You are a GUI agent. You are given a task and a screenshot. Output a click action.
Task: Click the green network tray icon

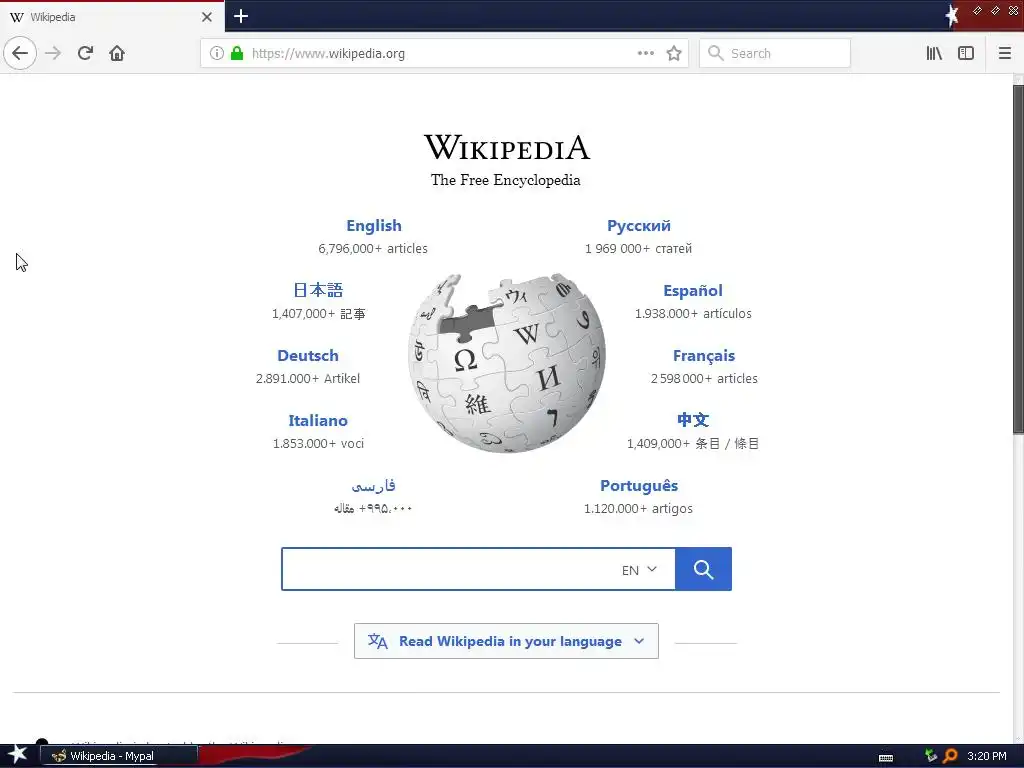point(931,756)
